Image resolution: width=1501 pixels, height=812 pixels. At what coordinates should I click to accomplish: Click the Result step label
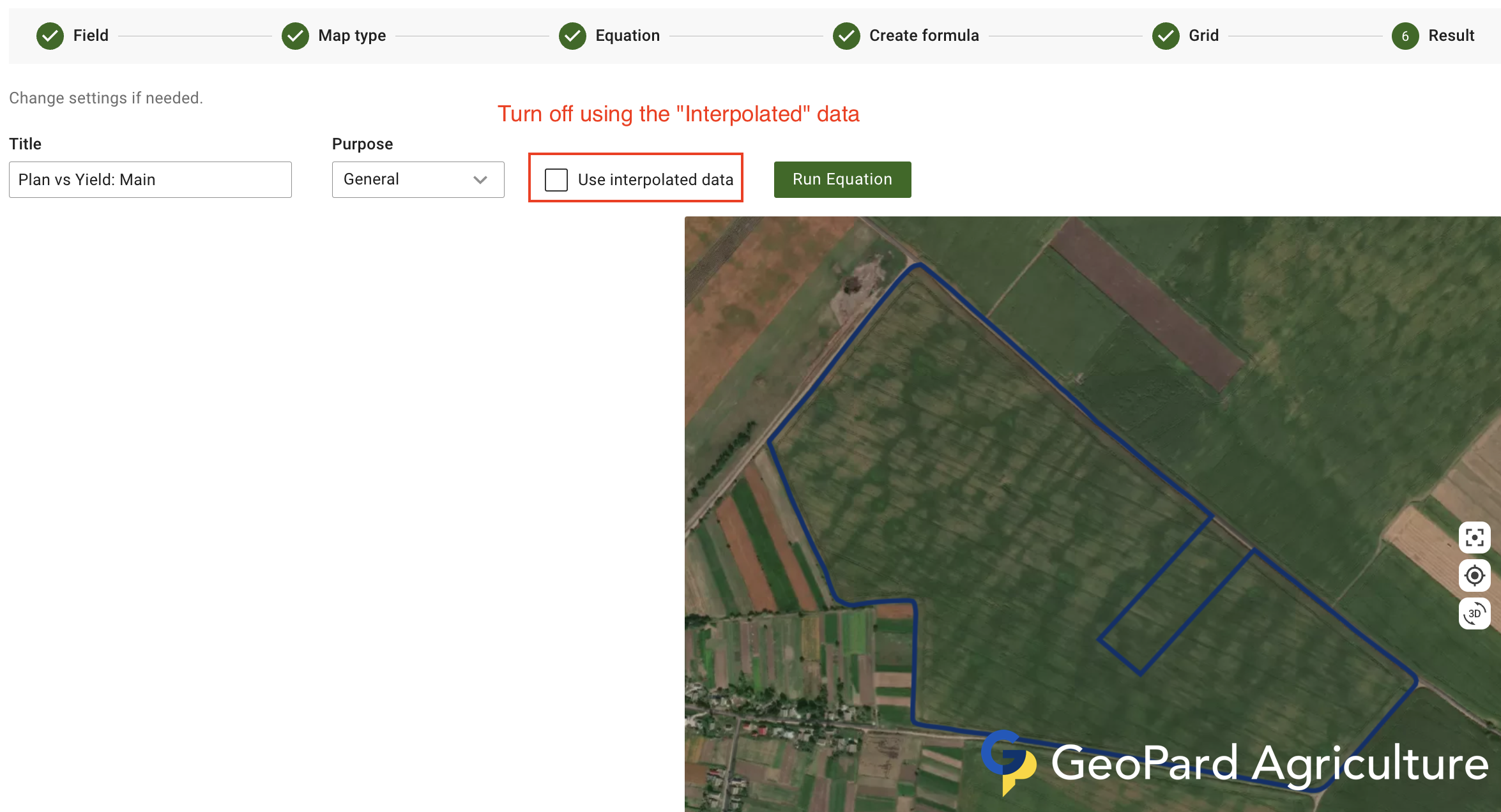pos(1451,36)
